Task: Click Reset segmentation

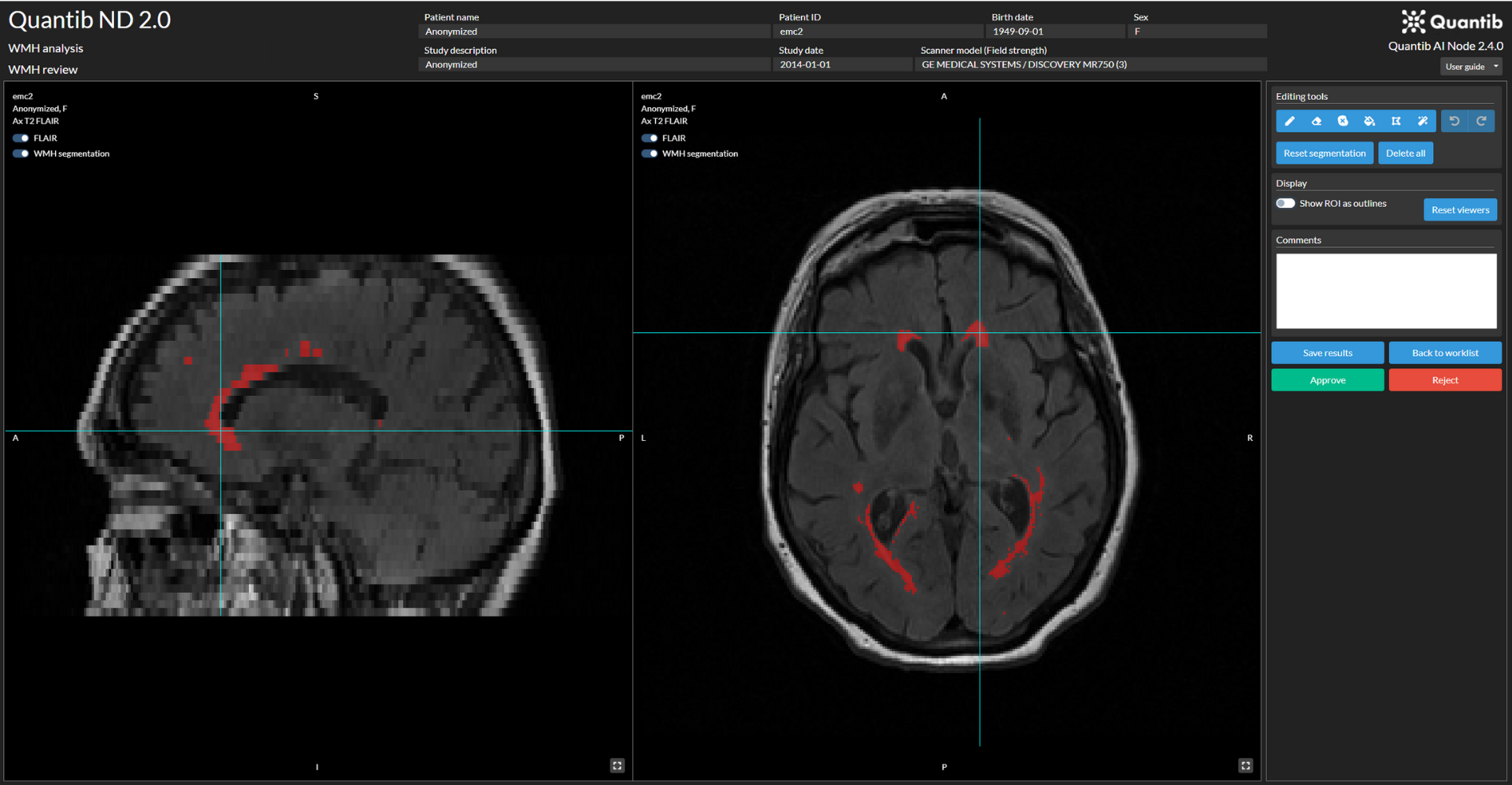Action: [1324, 153]
